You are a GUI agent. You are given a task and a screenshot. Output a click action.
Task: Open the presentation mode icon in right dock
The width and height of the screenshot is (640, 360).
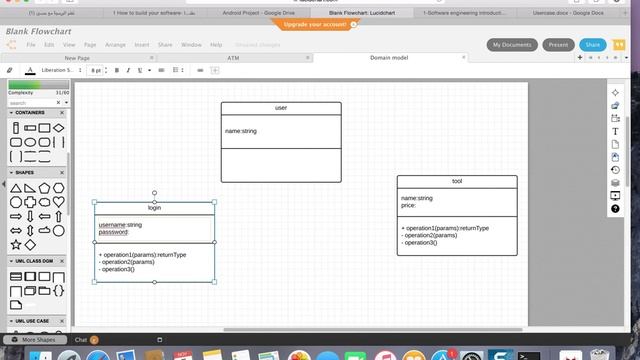click(615, 196)
